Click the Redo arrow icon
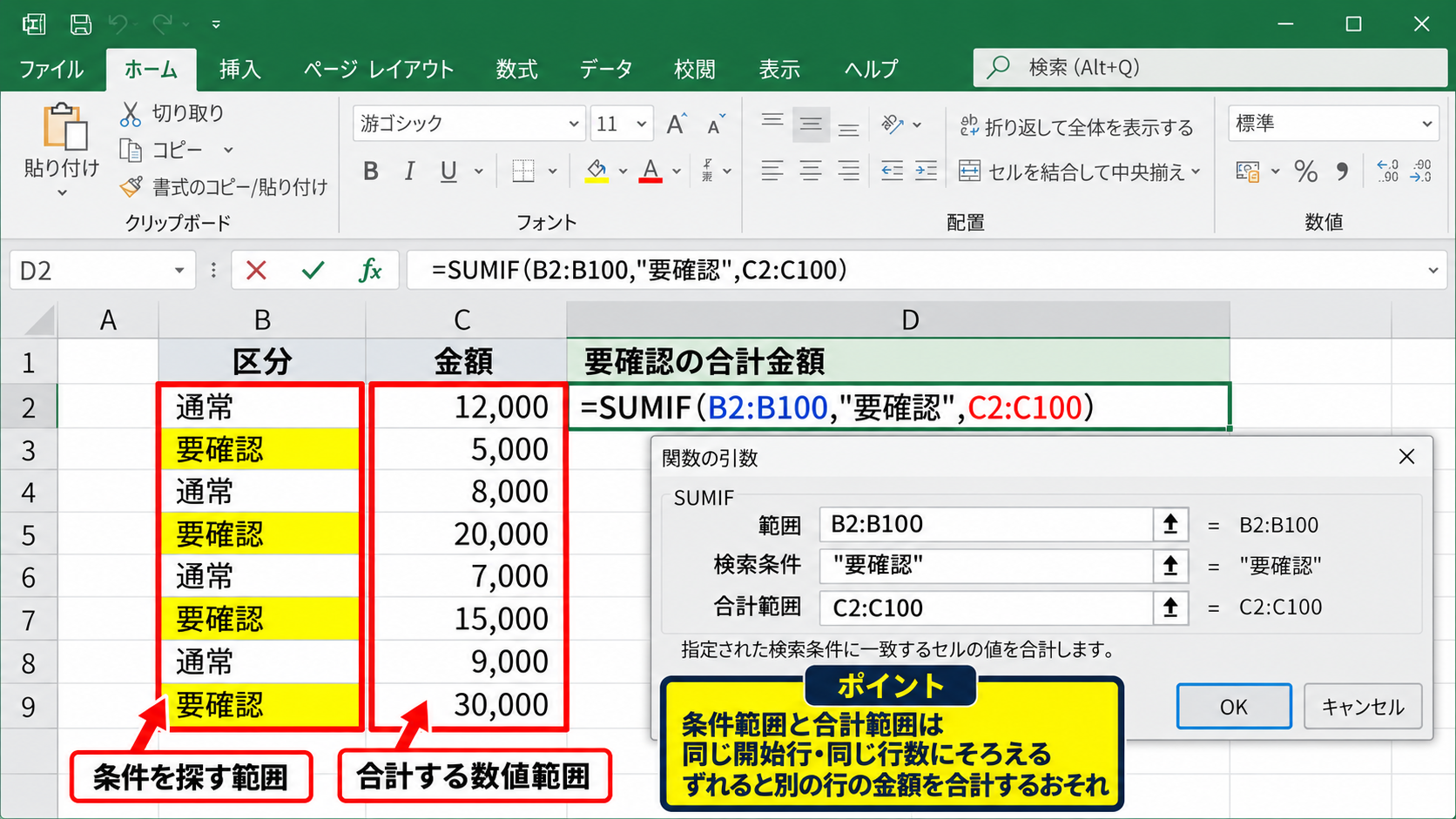The height and width of the screenshot is (819, 1456). 163,24
